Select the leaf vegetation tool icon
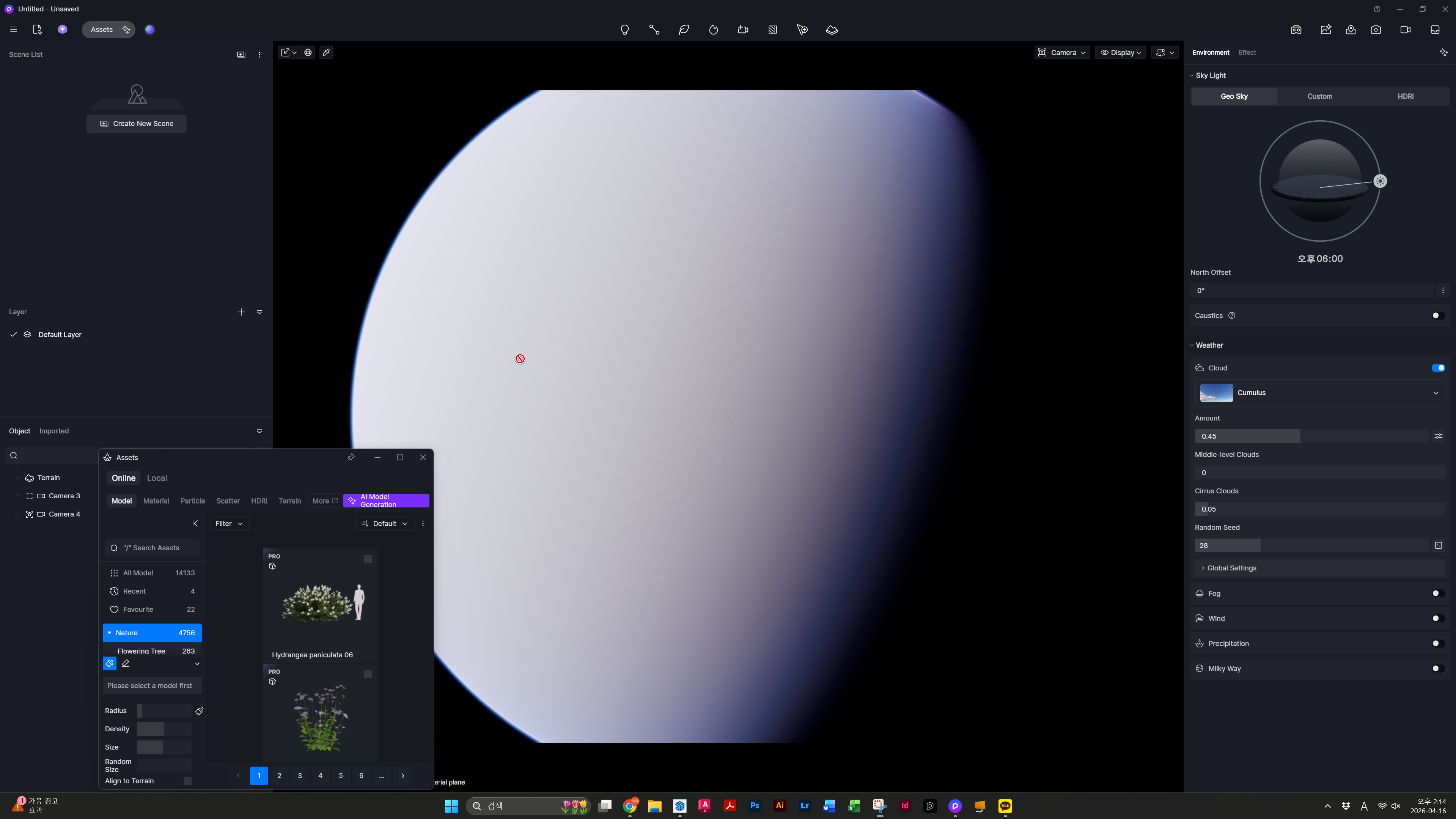 point(684,30)
